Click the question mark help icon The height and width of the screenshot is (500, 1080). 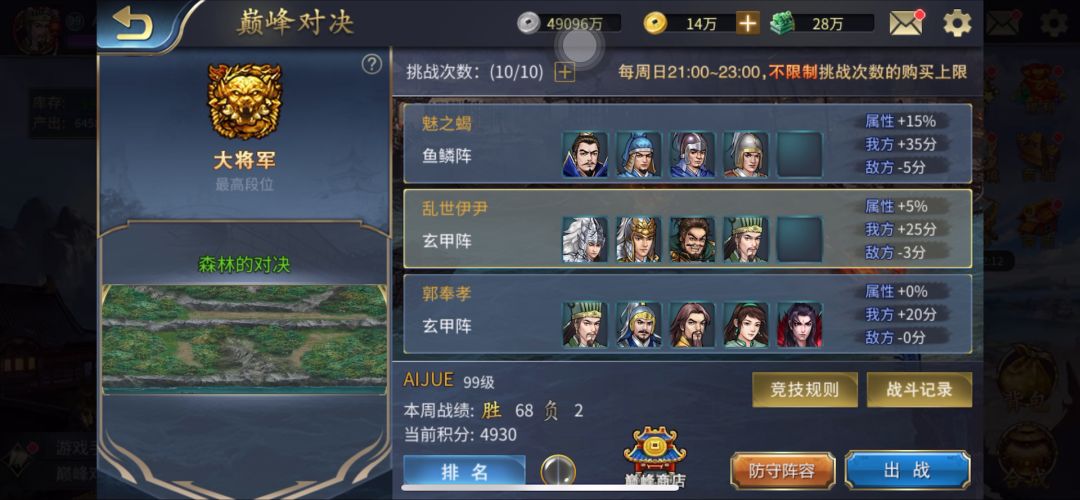tap(372, 65)
